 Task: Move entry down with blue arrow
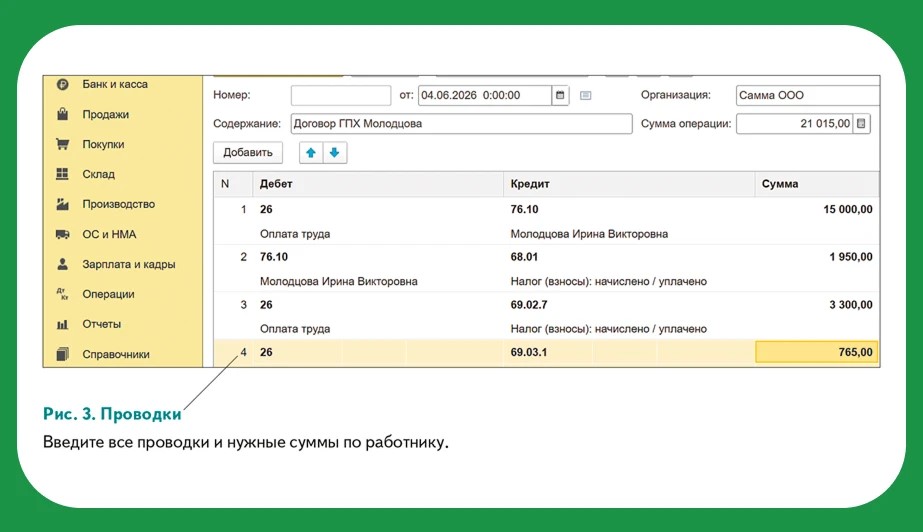(x=334, y=153)
